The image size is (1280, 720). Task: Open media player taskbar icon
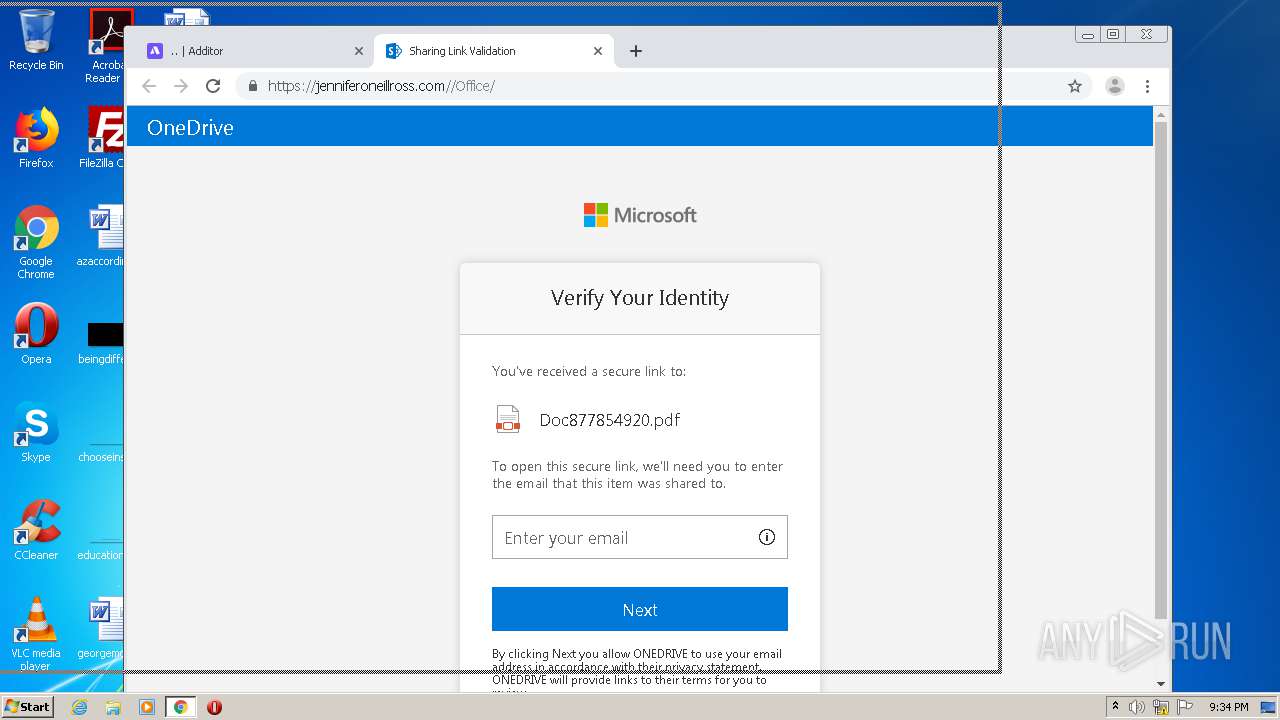(147, 707)
